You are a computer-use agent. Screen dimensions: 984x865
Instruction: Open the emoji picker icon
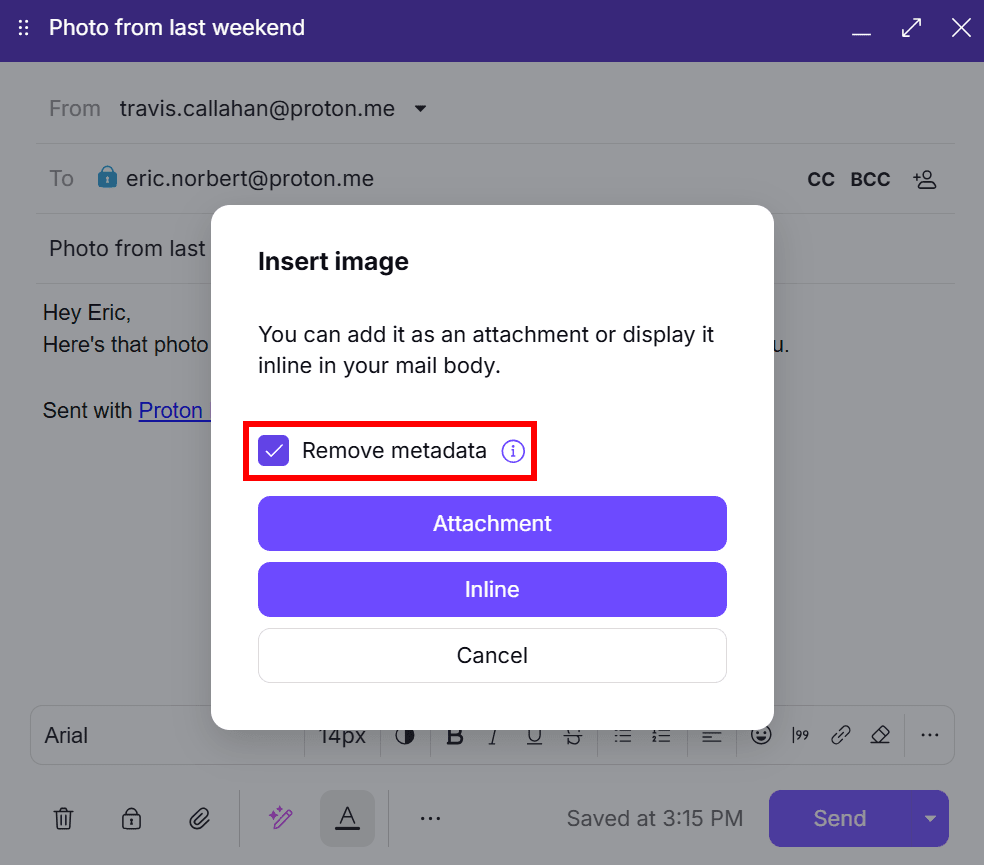(761, 735)
